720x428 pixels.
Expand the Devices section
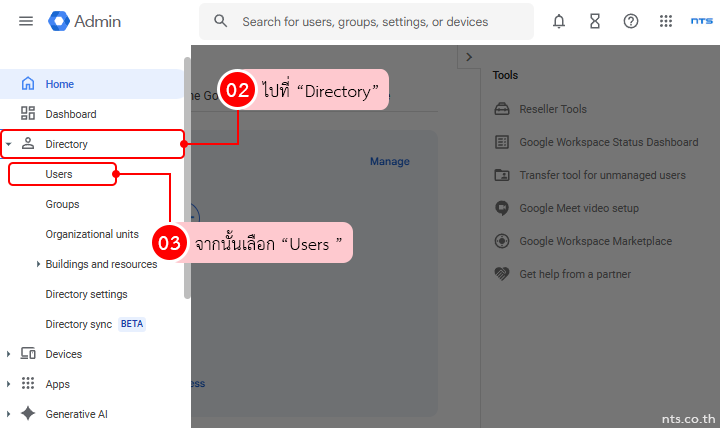9,354
